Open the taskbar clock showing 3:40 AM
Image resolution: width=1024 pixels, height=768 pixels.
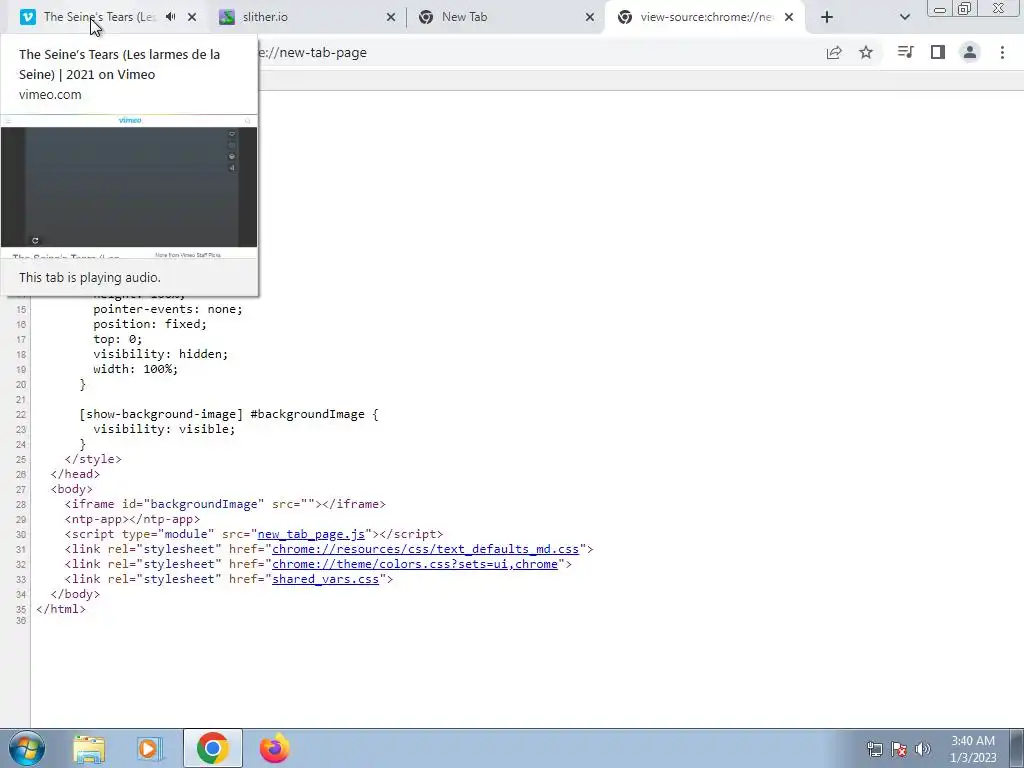coord(972,749)
